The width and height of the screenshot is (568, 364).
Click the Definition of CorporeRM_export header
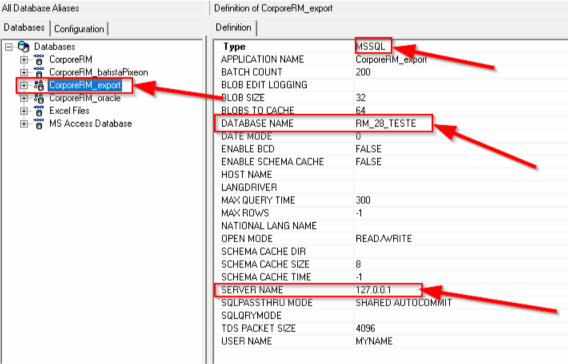pos(273,8)
